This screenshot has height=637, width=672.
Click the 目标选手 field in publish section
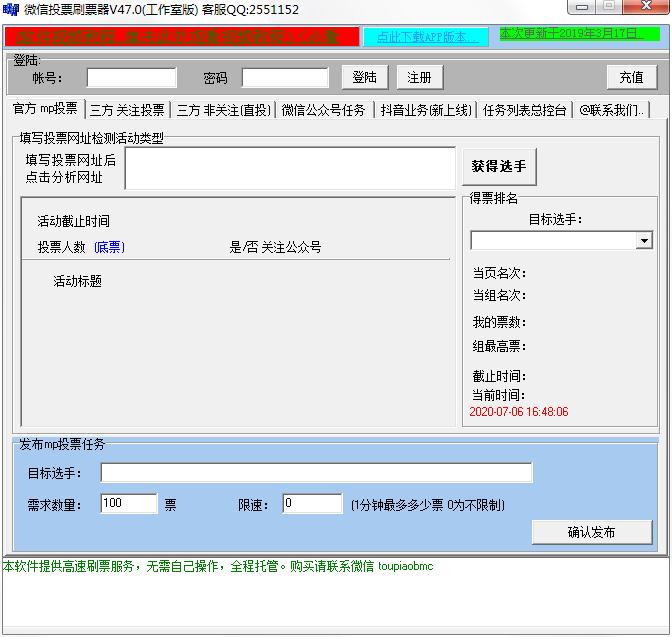pyautogui.click(x=316, y=473)
